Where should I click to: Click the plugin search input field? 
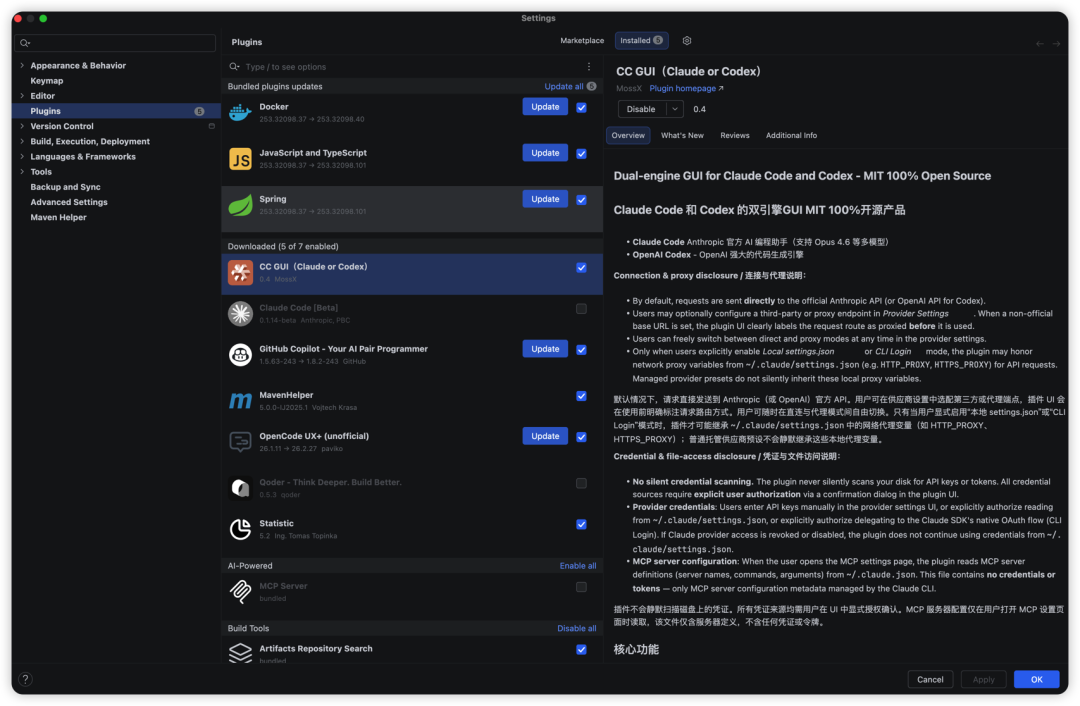point(410,67)
